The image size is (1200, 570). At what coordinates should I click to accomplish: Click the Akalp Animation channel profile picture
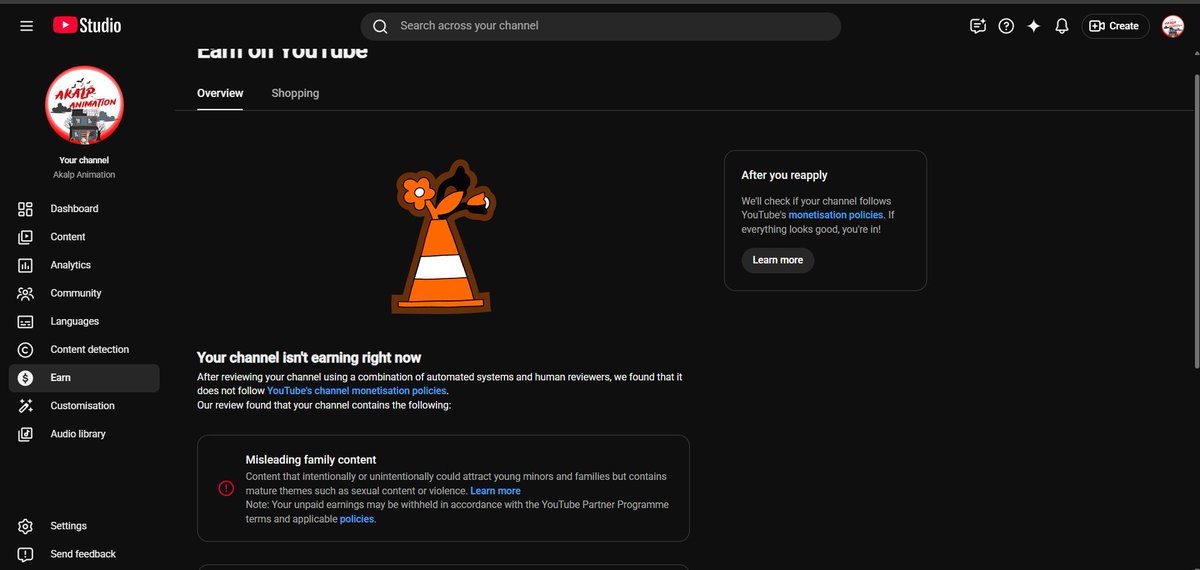84,105
